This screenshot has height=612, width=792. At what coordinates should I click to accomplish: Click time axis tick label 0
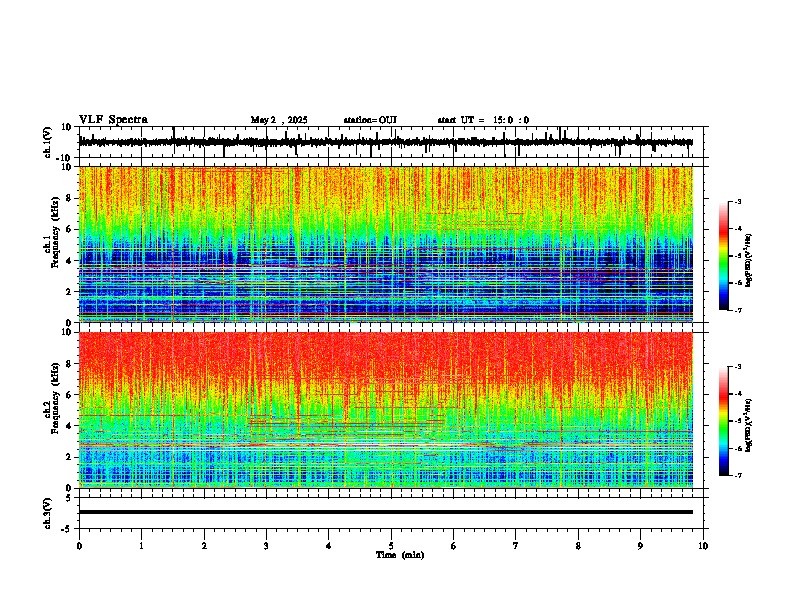tap(79, 546)
